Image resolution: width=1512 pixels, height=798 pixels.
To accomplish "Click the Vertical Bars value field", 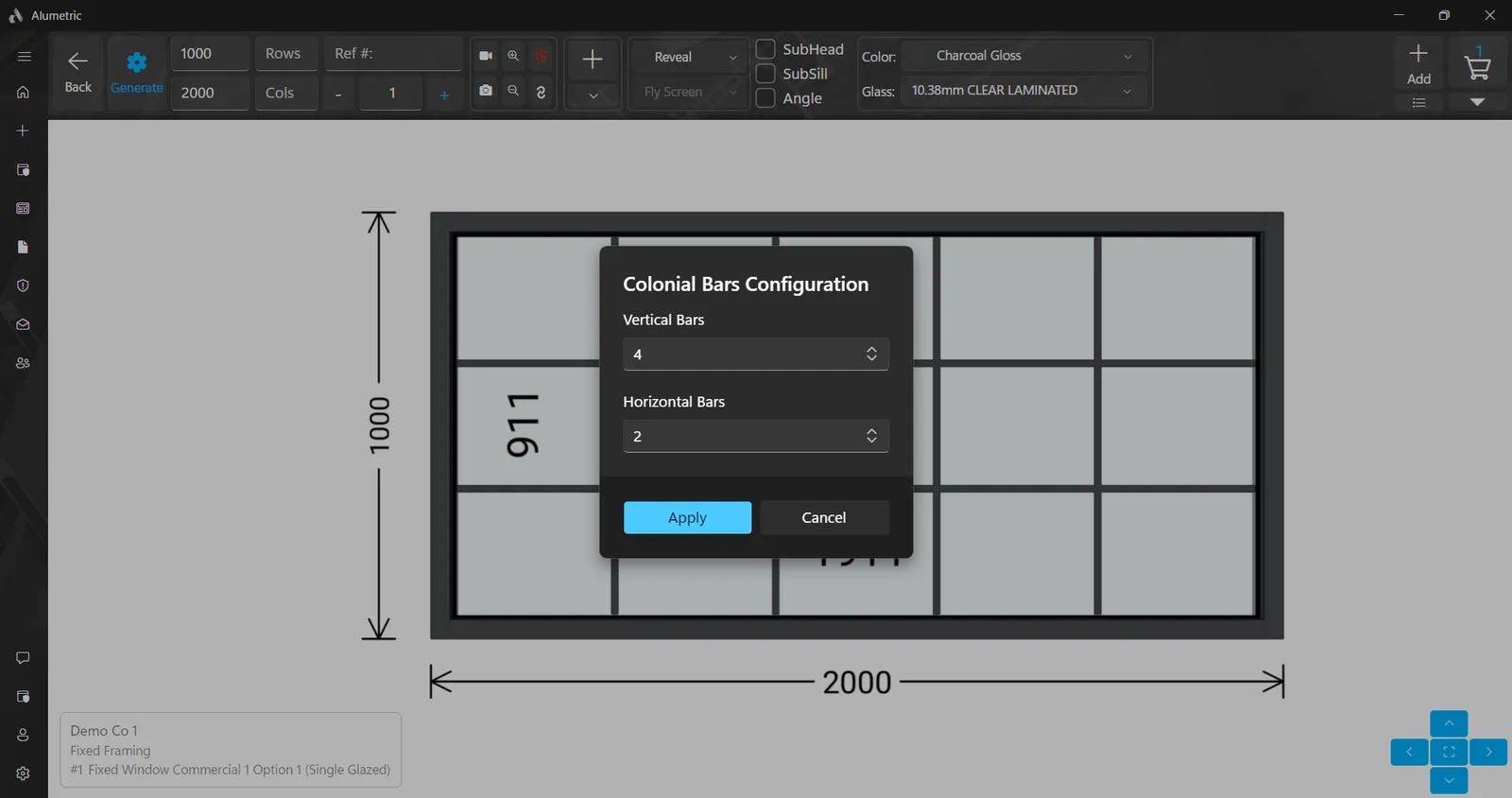I will tap(756, 354).
